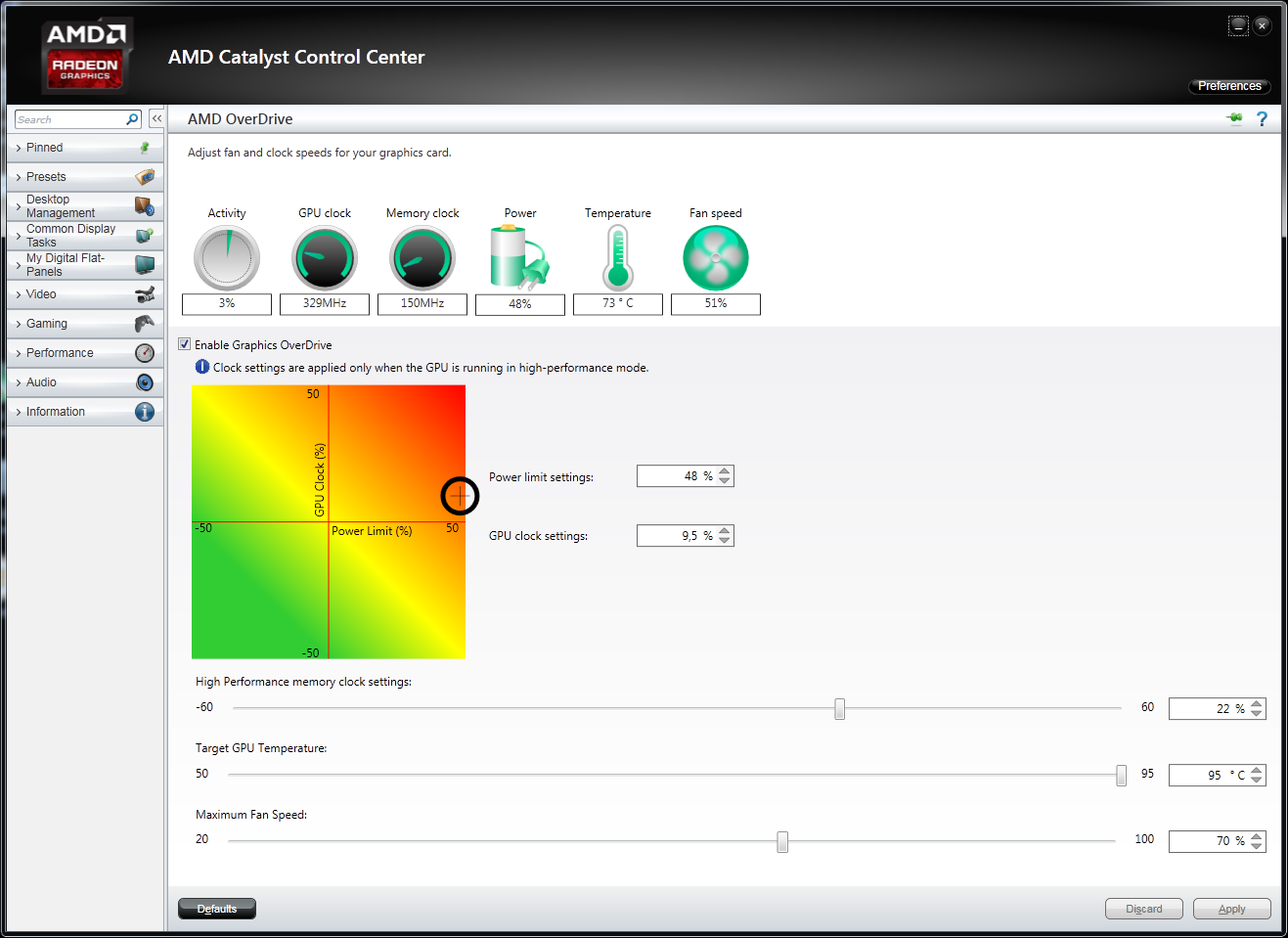Click the 51% fan speed readout
The height and width of the screenshot is (938, 1288).
click(x=716, y=304)
